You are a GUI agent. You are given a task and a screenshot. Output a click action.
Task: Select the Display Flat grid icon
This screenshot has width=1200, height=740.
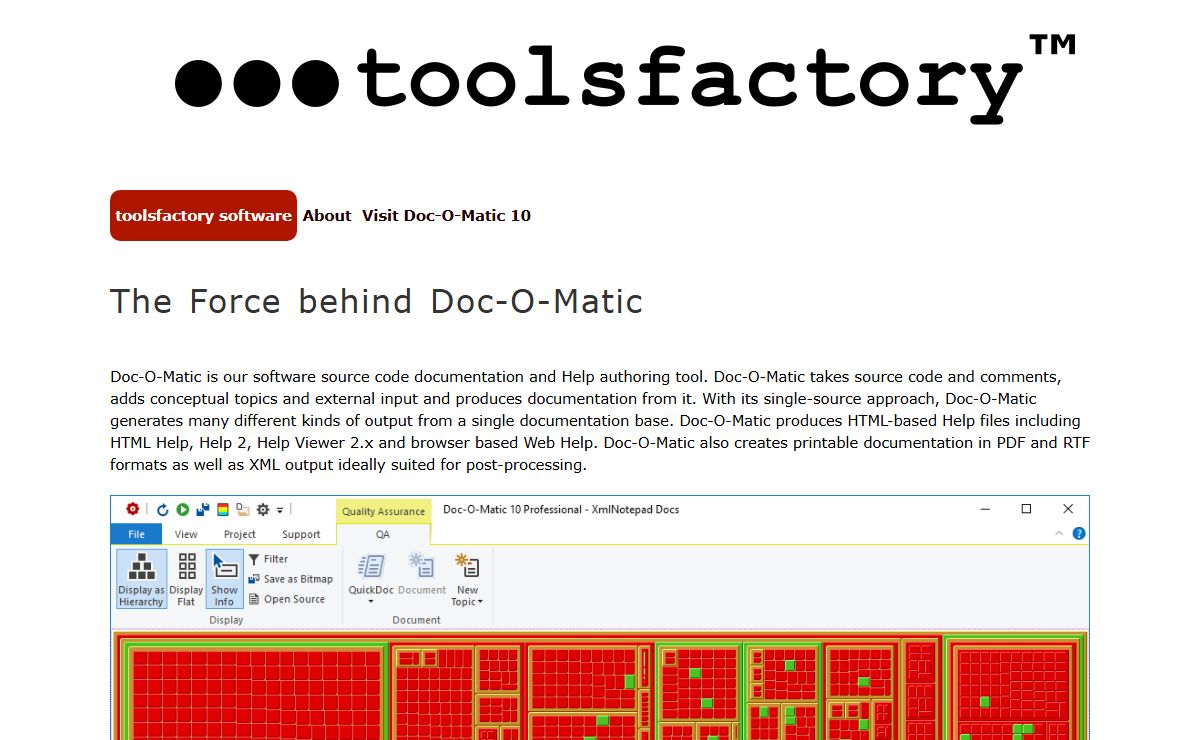[187, 579]
